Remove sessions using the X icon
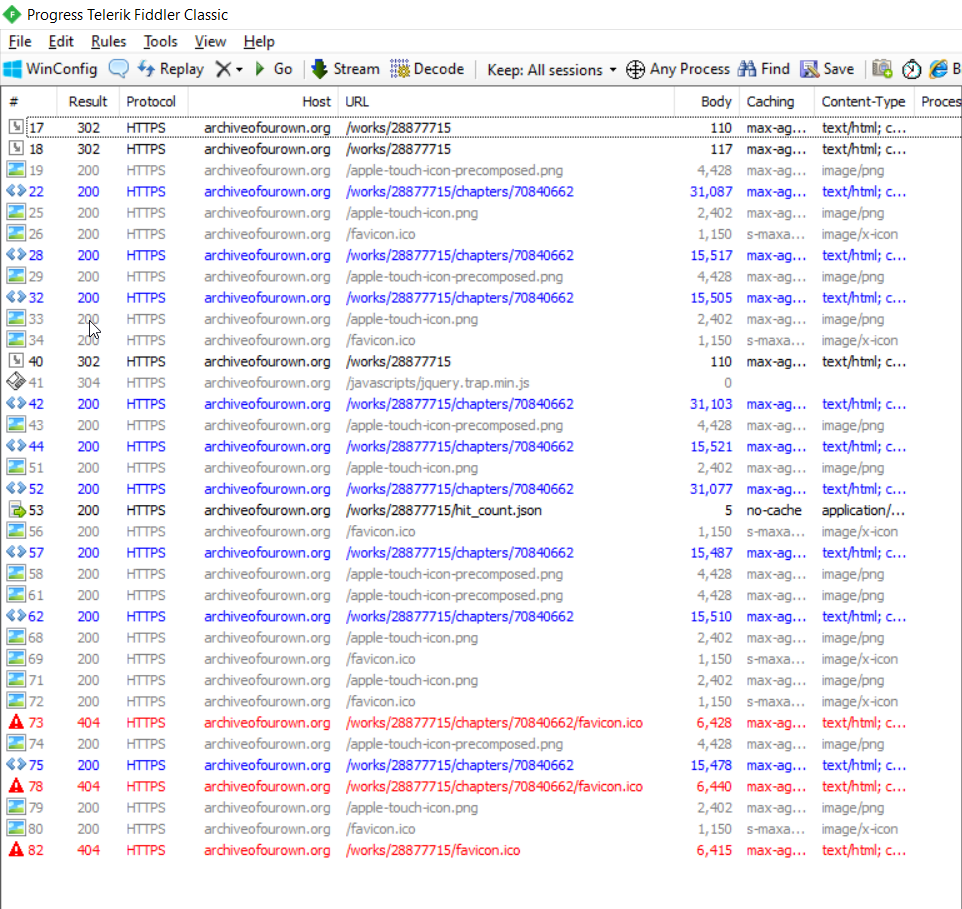The image size is (962, 909). tap(222, 69)
